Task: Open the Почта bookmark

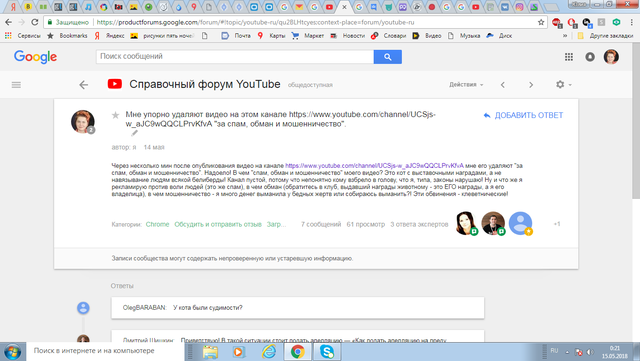Action: point(236,36)
